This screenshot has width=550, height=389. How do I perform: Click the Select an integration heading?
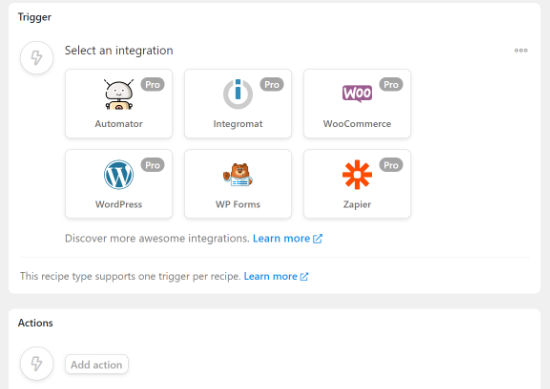[x=119, y=51]
